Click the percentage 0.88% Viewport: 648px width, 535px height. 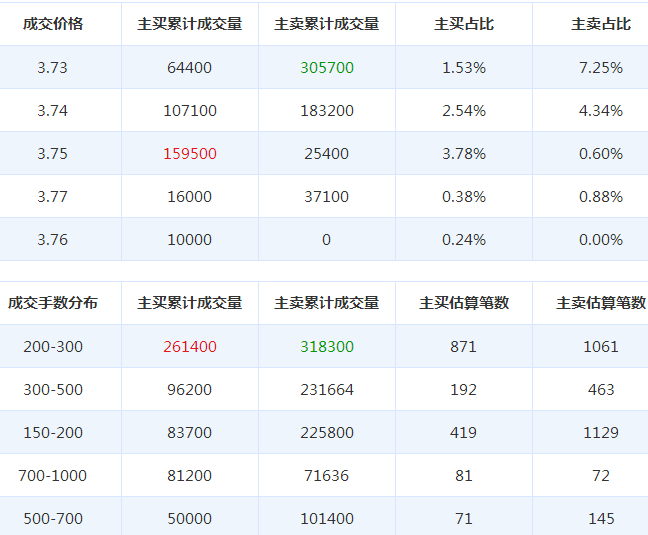click(x=601, y=196)
